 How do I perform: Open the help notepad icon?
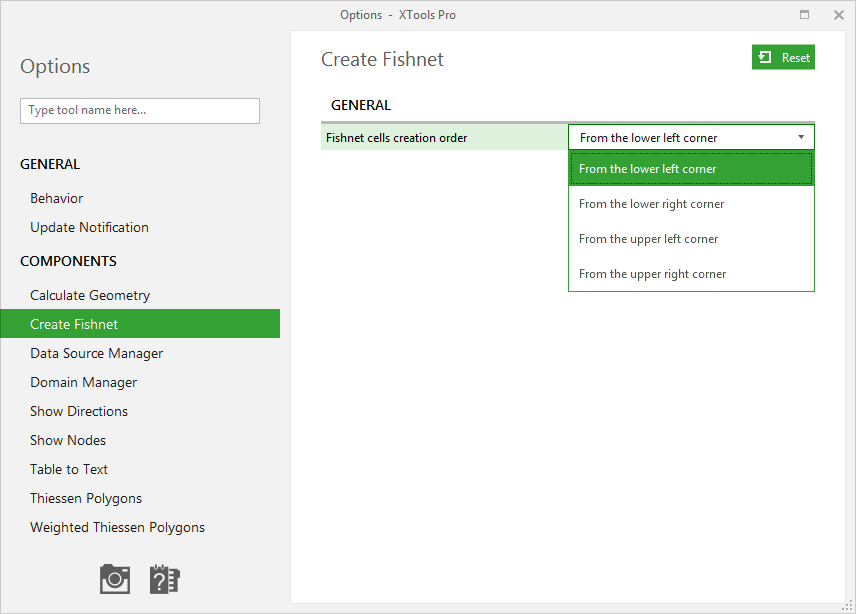[x=164, y=579]
